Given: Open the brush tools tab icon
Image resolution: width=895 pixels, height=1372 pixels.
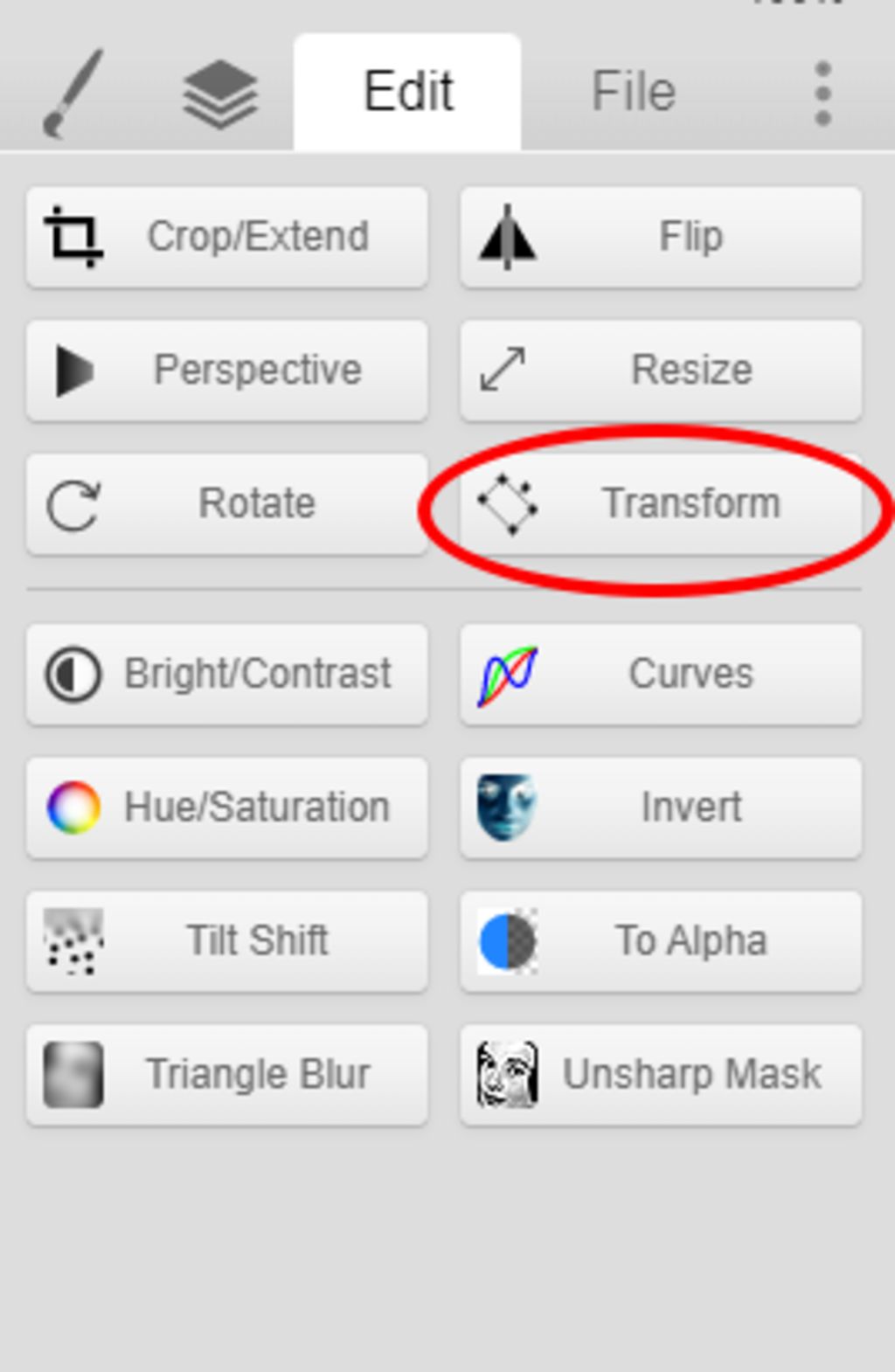Looking at the screenshot, I should click(x=74, y=94).
